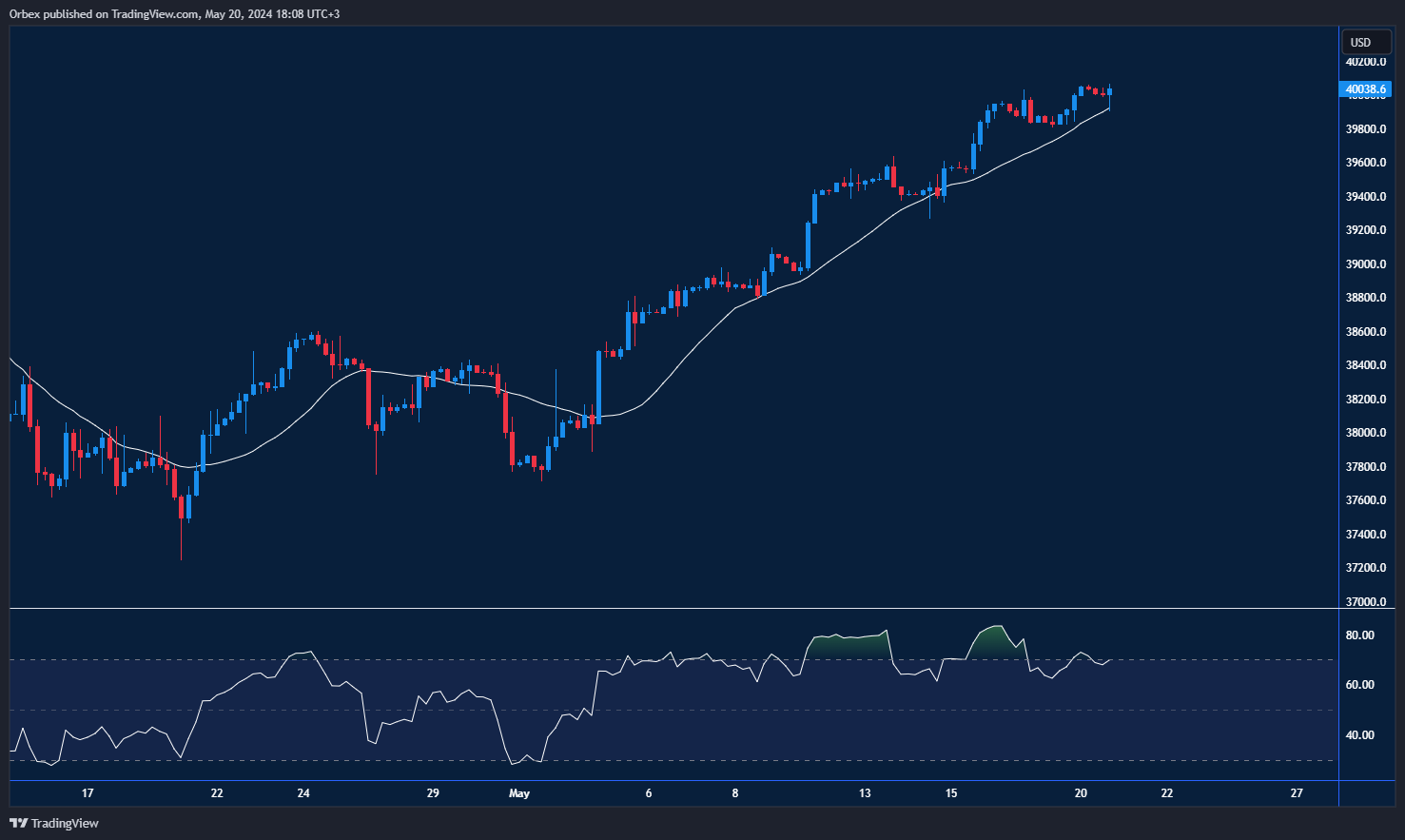Click the tall blue breakout candle before May 6
1405x840 pixels.
(599, 385)
